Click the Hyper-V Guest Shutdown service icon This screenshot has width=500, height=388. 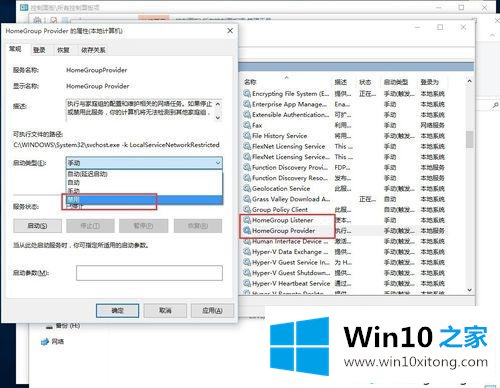click(247, 273)
